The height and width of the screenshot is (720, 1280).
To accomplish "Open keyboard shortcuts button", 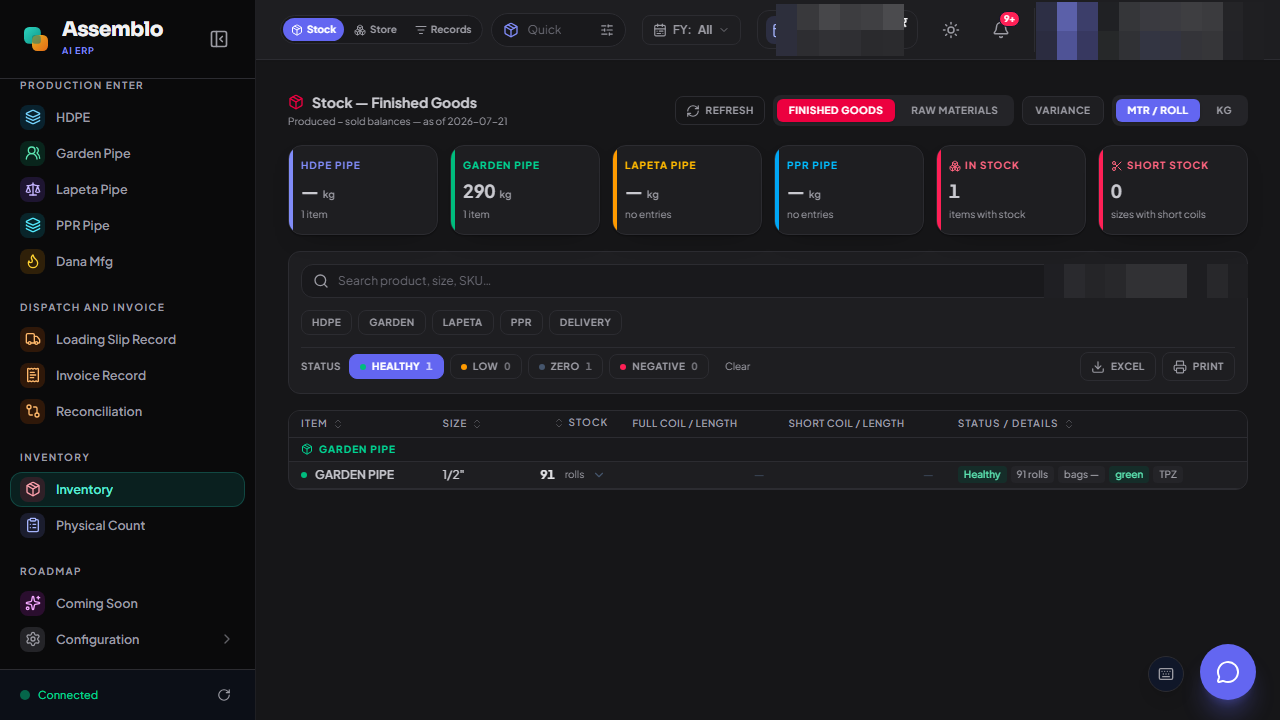I will pyautogui.click(x=1166, y=673).
